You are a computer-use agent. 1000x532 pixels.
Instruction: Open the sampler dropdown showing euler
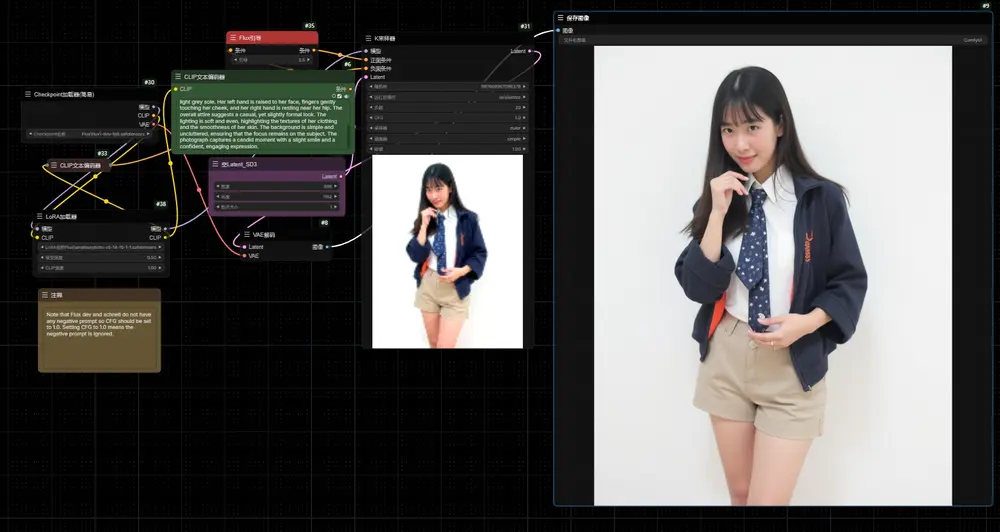[x=448, y=128]
